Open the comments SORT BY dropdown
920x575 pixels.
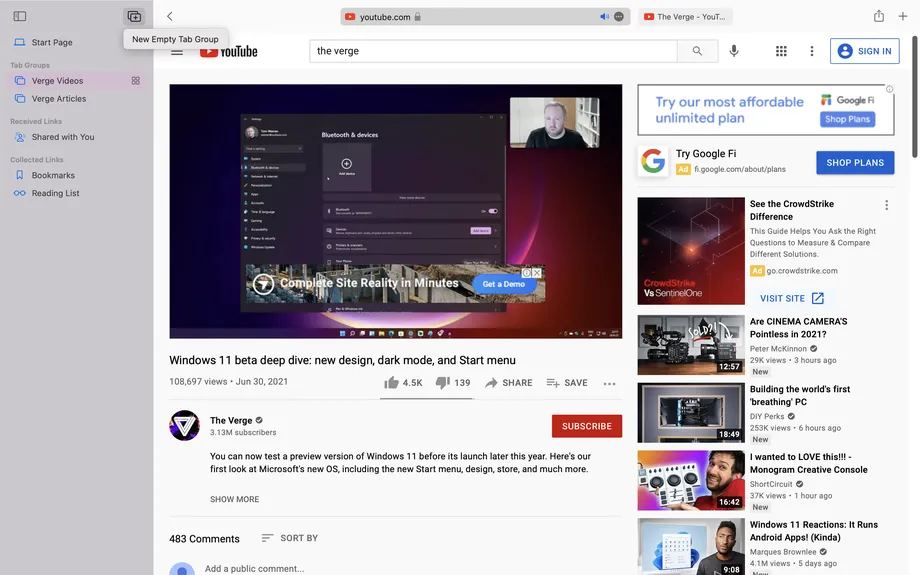pyautogui.click(x=289, y=538)
